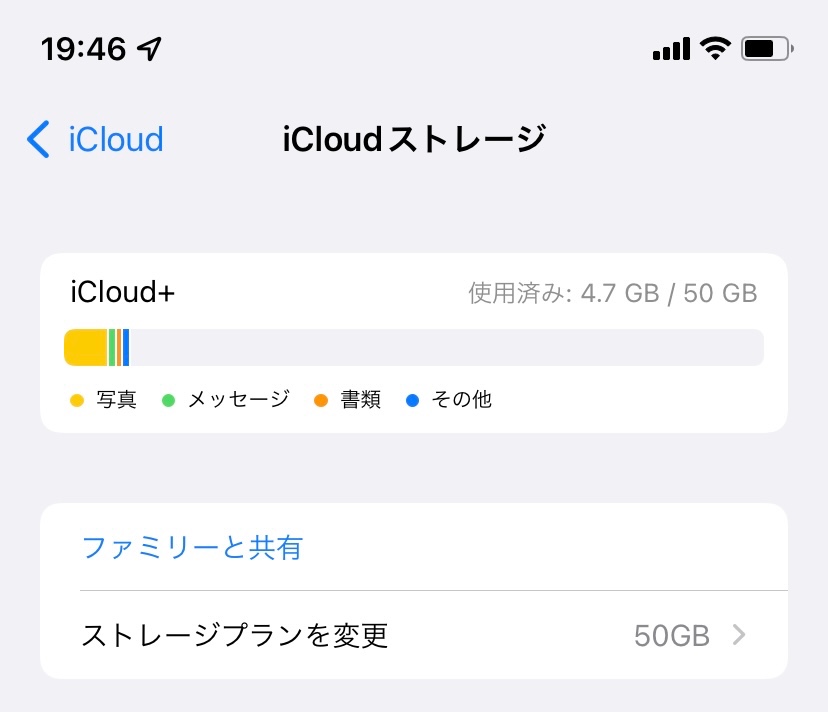Open ストレージプランを変更 row
Screen dimensions: 828x712
(x=235, y=635)
